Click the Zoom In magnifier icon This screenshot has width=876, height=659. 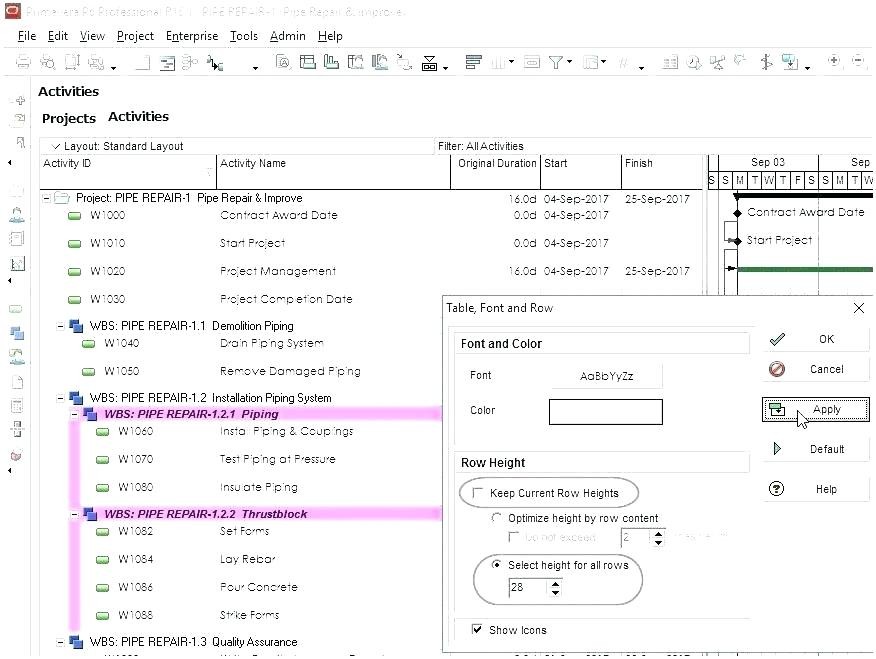click(835, 62)
